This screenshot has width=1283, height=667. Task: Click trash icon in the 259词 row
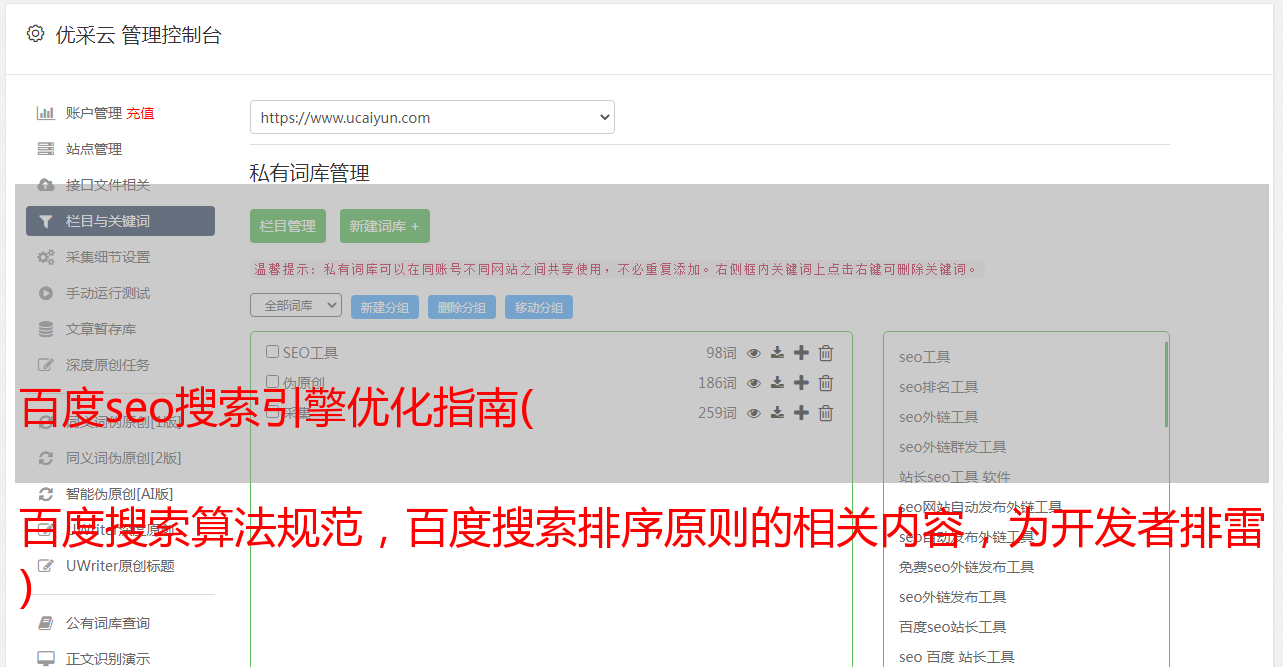click(x=826, y=413)
